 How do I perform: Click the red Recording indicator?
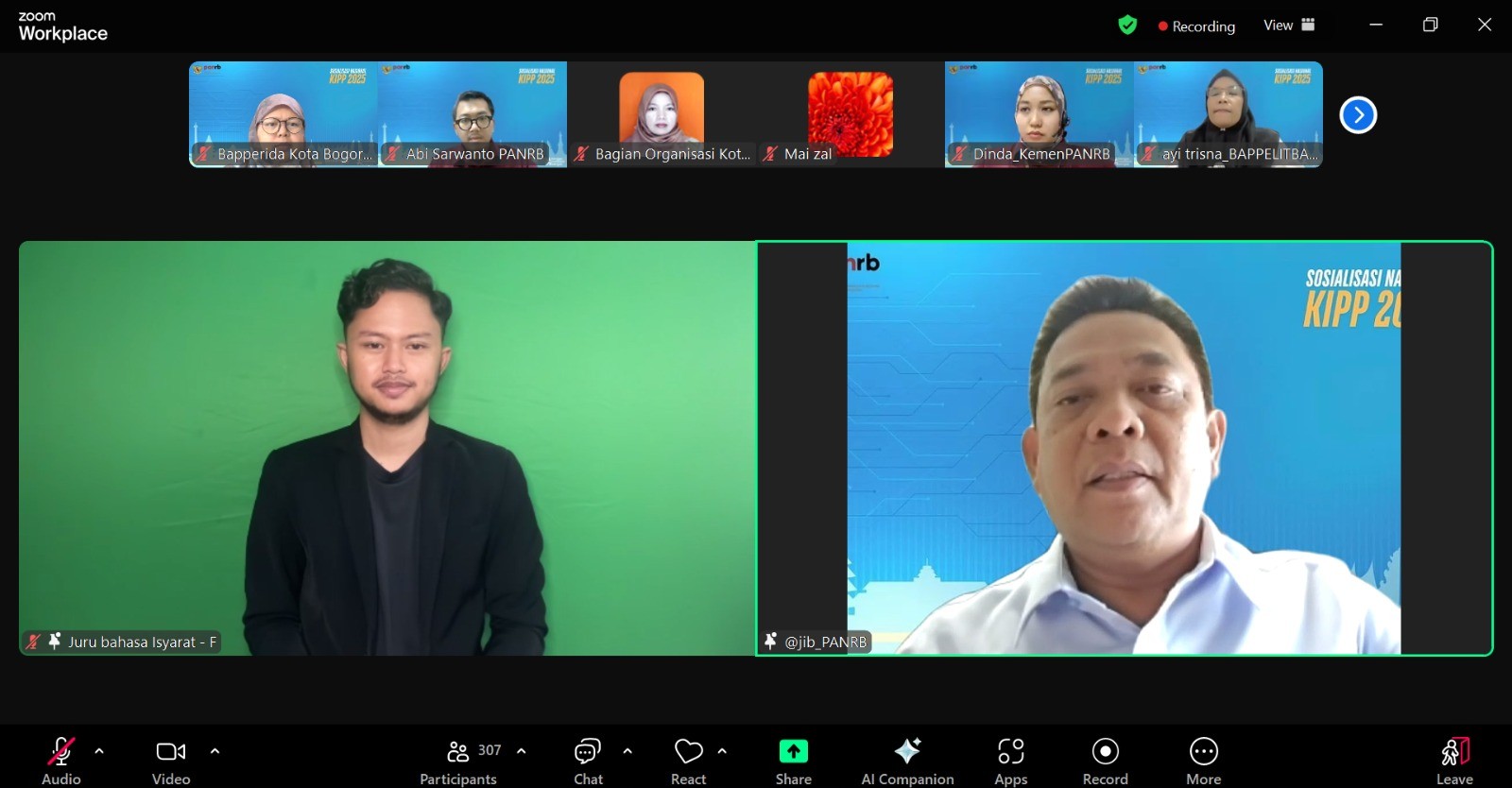(x=1196, y=26)
